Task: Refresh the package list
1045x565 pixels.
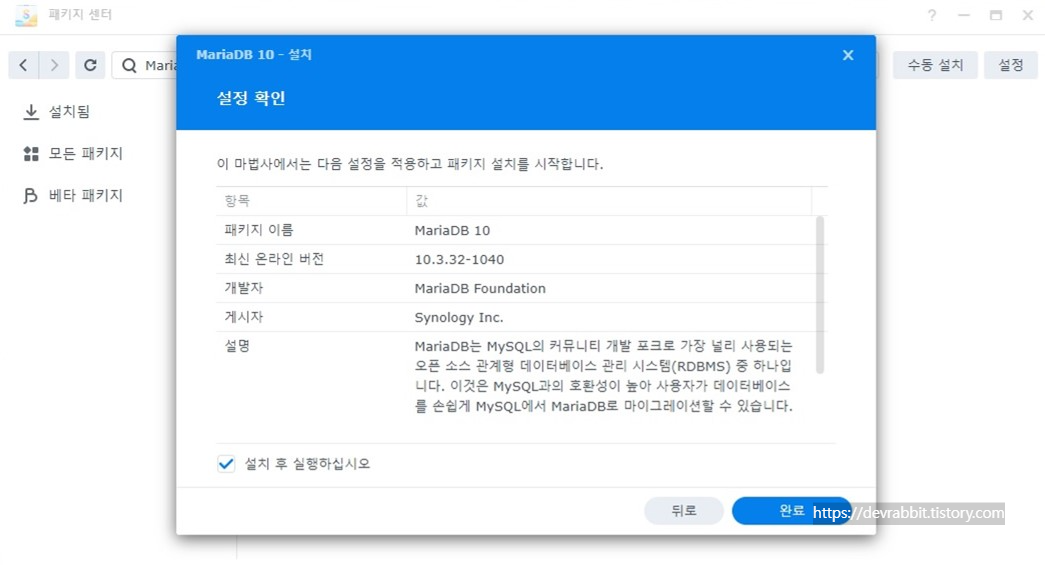Action: (90, 65)
